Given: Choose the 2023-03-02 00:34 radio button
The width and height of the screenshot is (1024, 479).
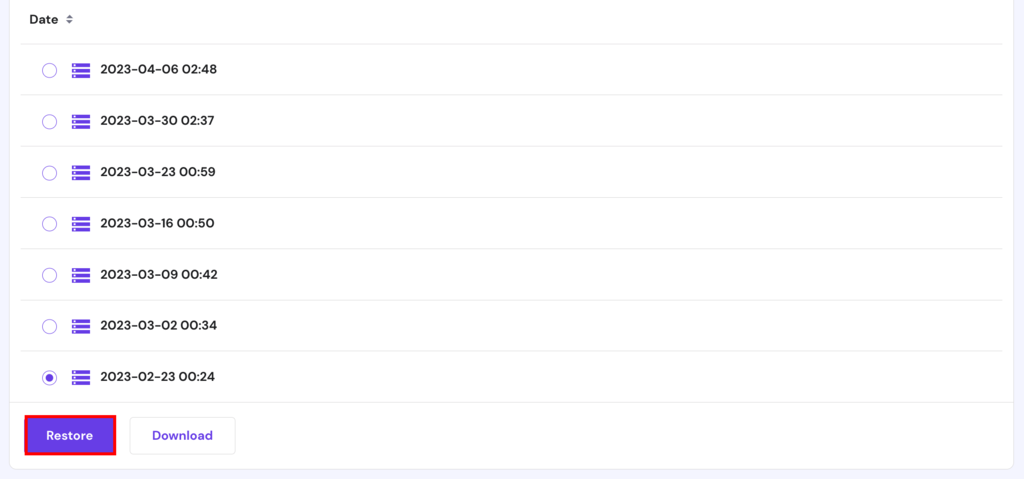Looking at the screenshot, I should 49,326.
